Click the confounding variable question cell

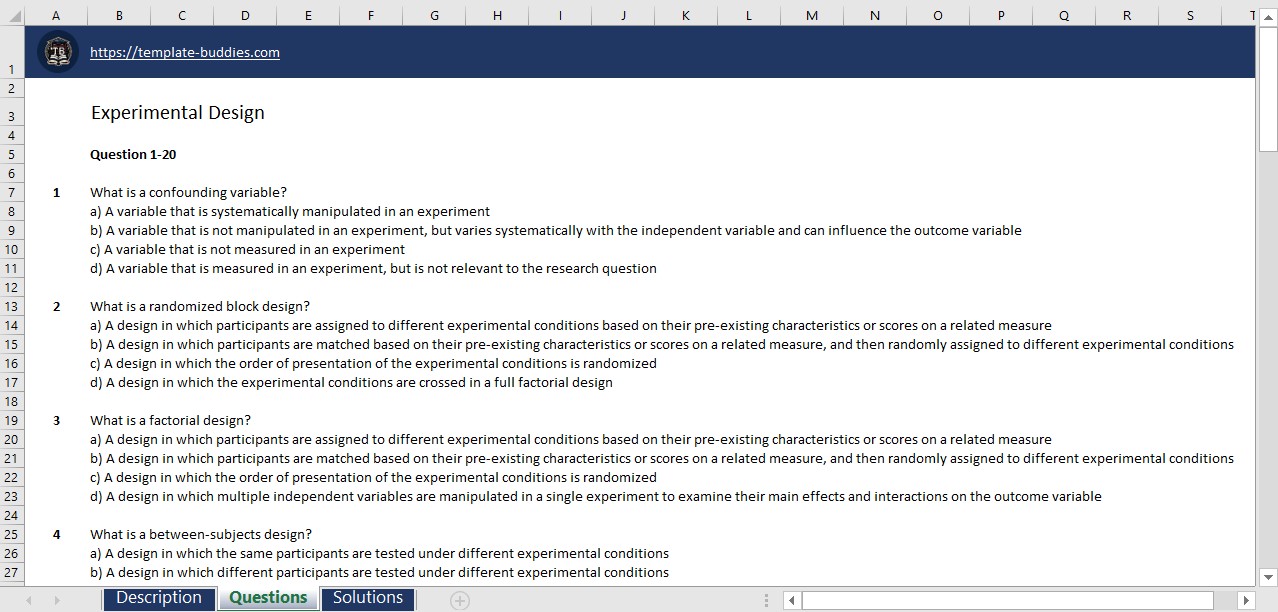[189, 192]
